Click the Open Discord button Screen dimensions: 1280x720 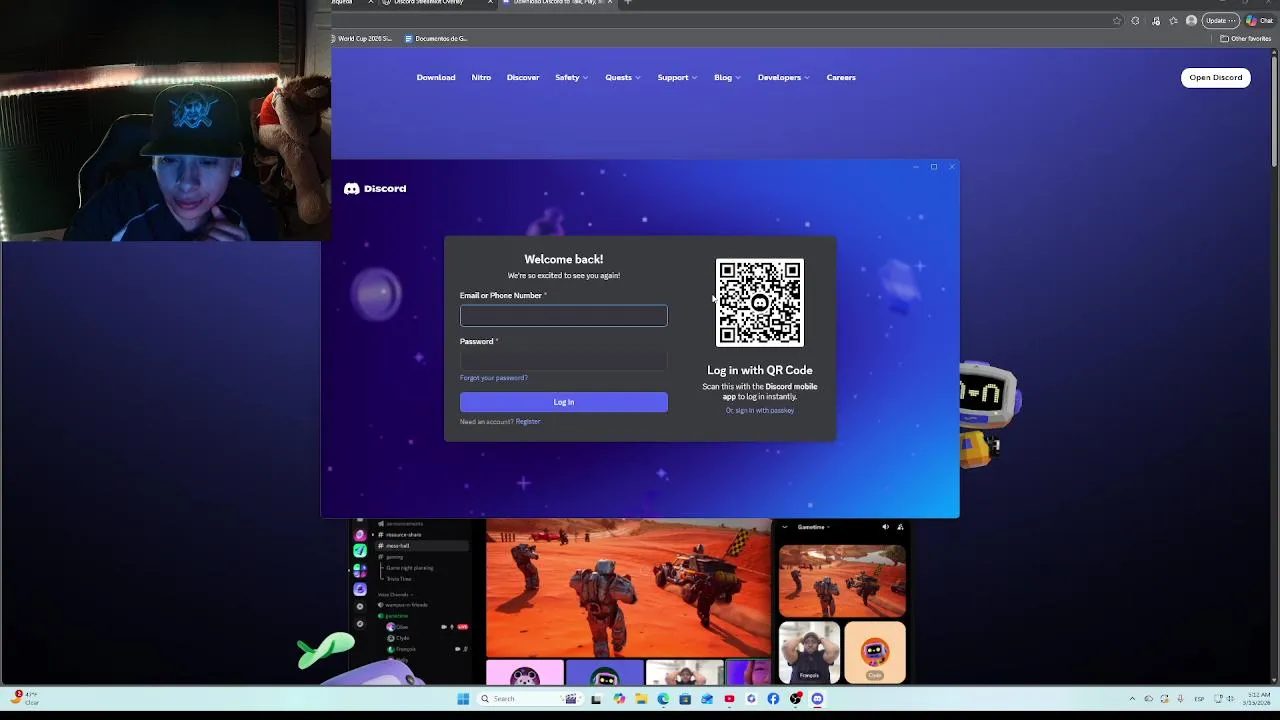pos(1216,77)
